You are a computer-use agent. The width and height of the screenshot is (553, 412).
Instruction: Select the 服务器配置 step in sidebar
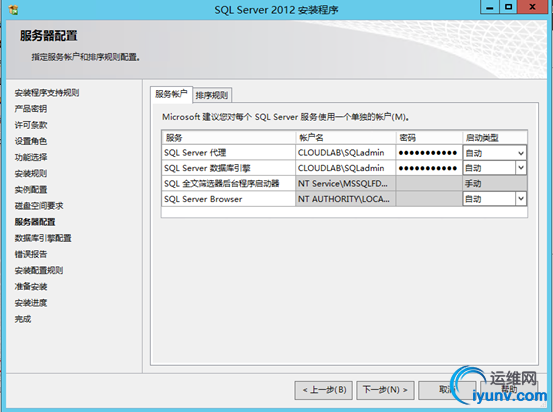click(x=35, y=222)
